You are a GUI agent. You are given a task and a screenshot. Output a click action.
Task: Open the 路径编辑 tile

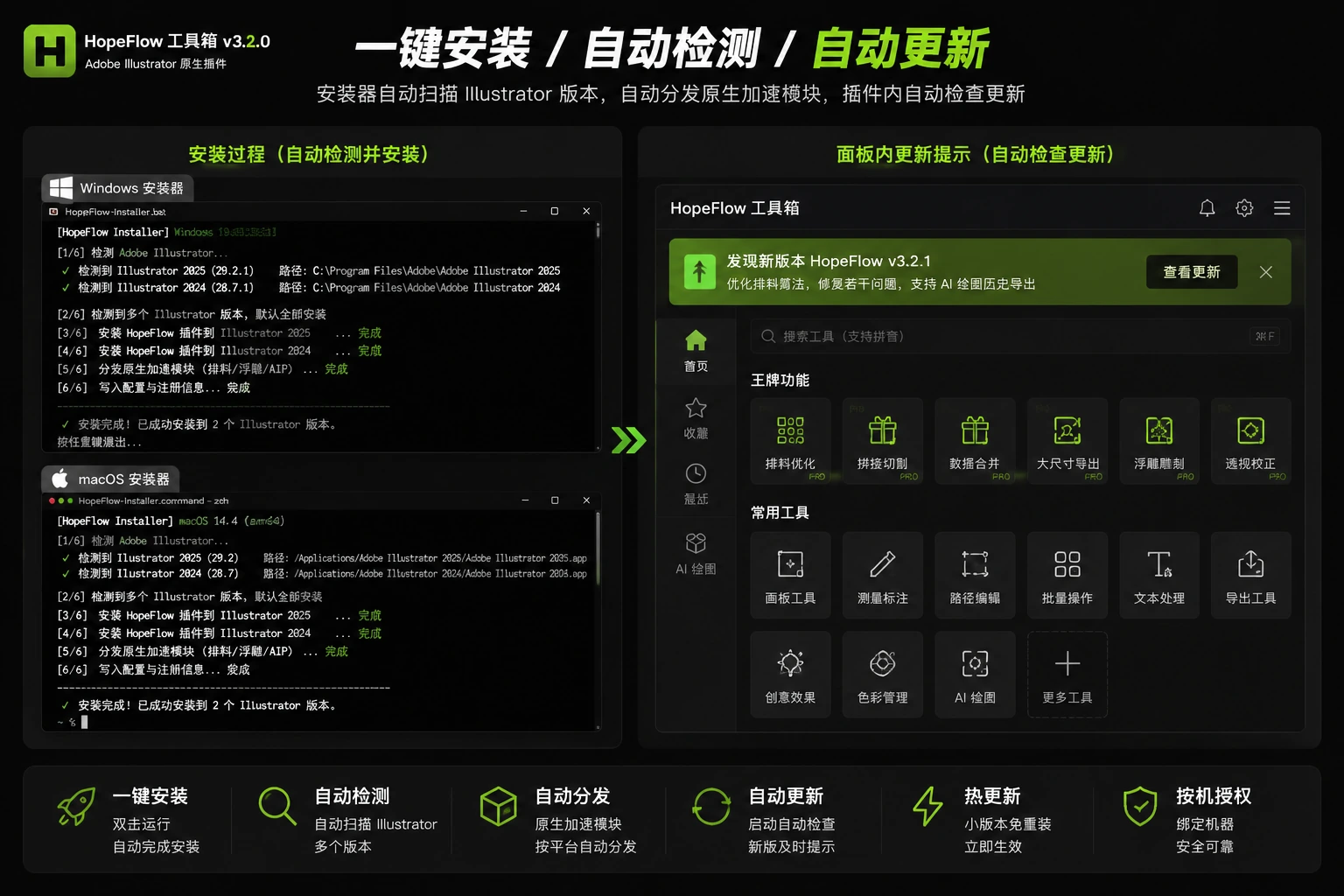coord(975,576)
